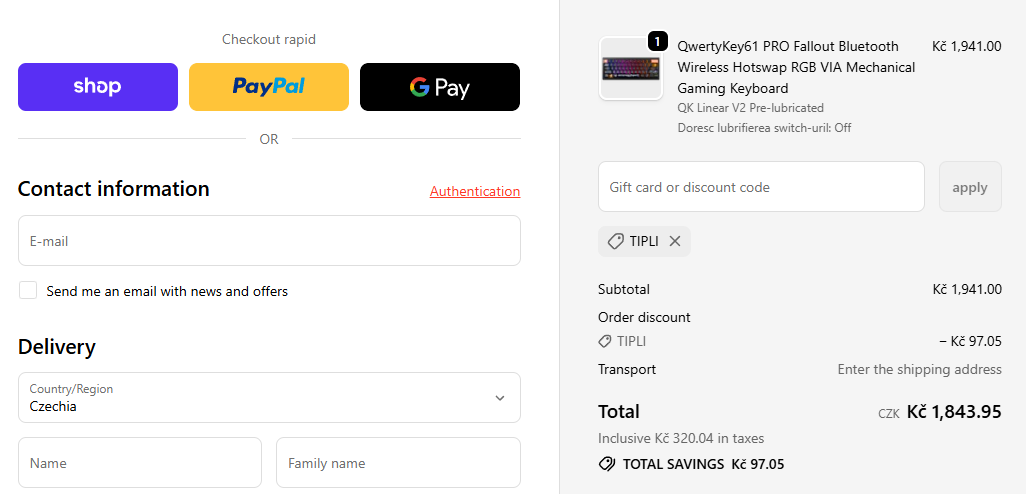
Task: Click the Total Savings tags icon
Action: click(x=606, y=464)
